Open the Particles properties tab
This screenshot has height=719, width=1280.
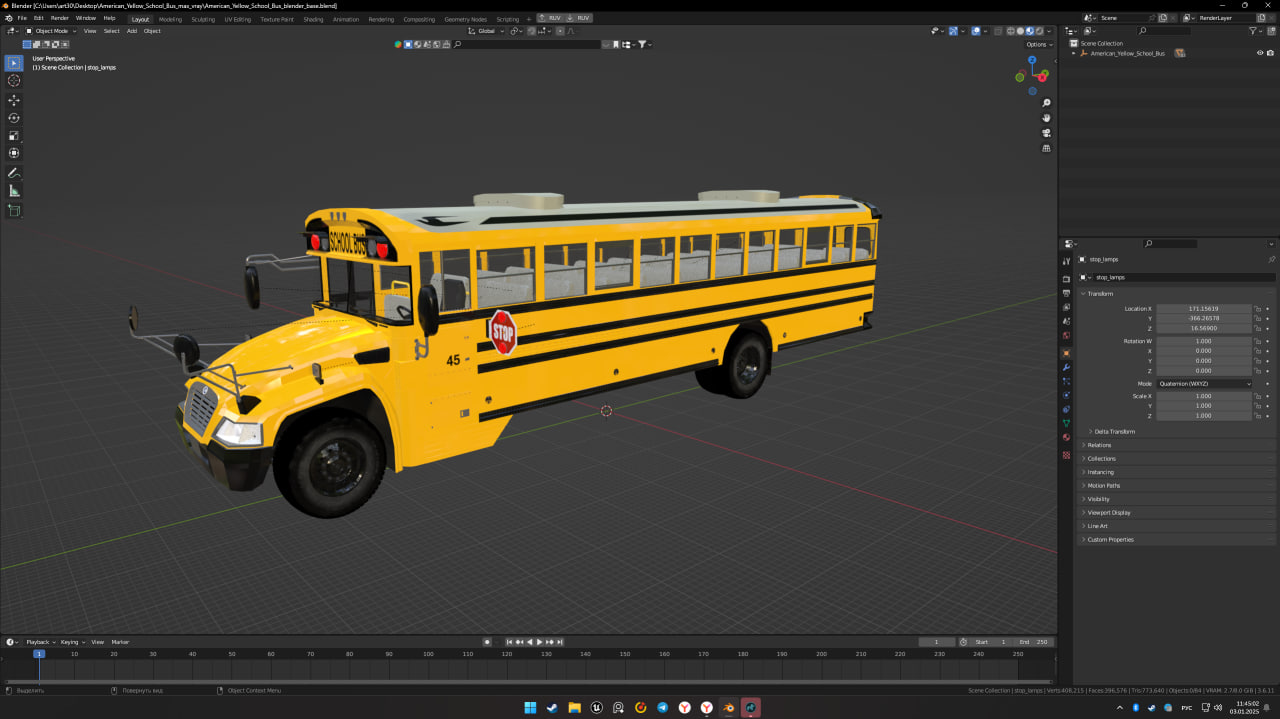click(x=1066, y=381)
